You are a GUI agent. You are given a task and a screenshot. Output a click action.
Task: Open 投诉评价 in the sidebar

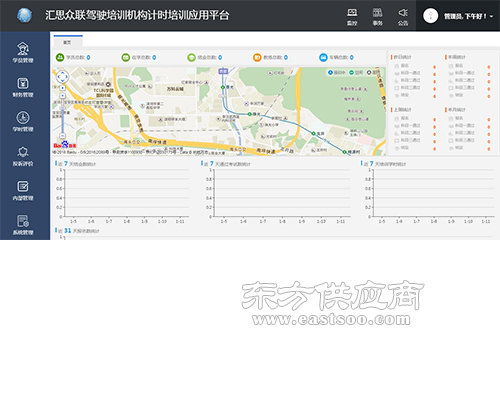[23, 156]
